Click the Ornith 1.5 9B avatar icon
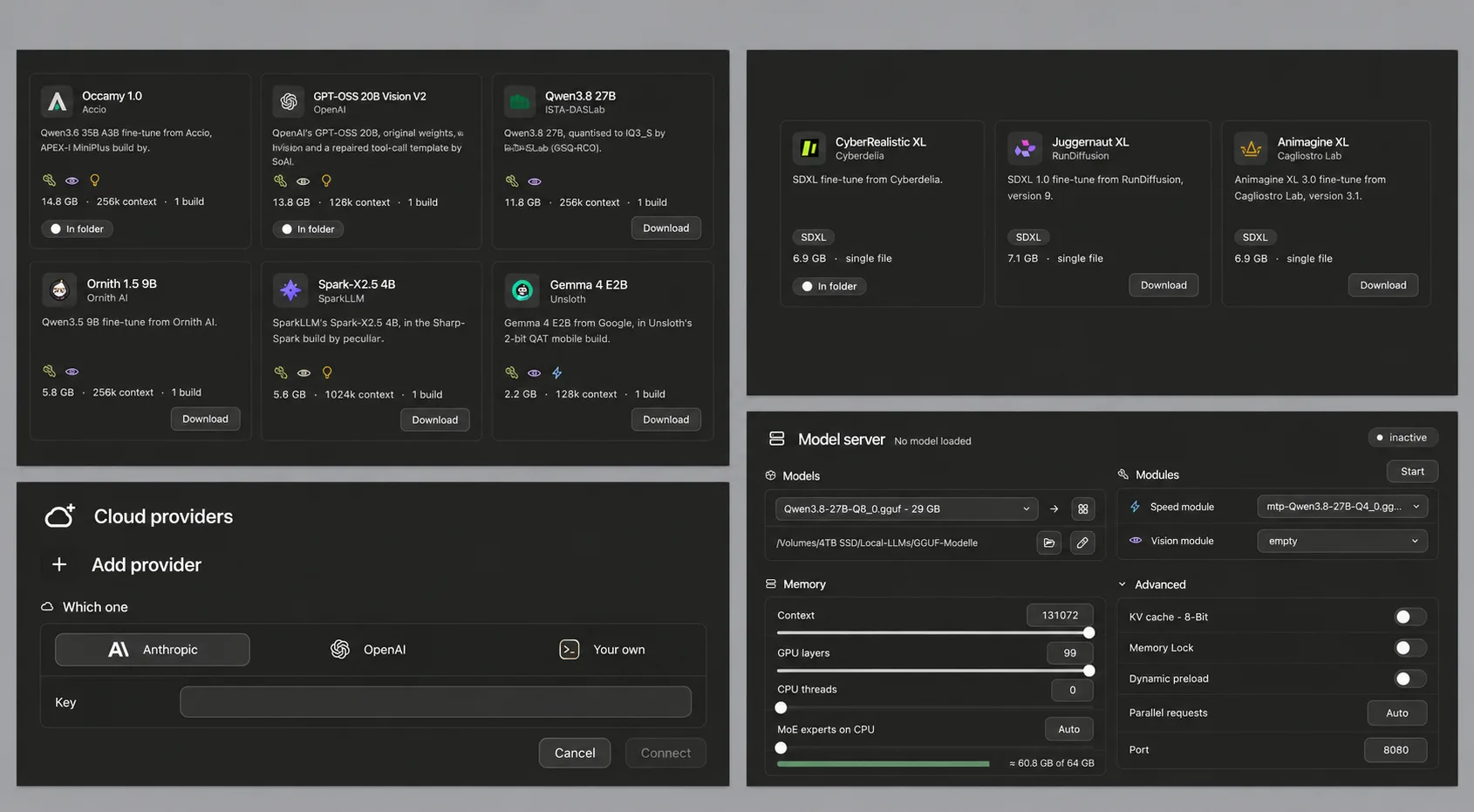The height and width of the screenshot is (812, 1474). point(59,290)
